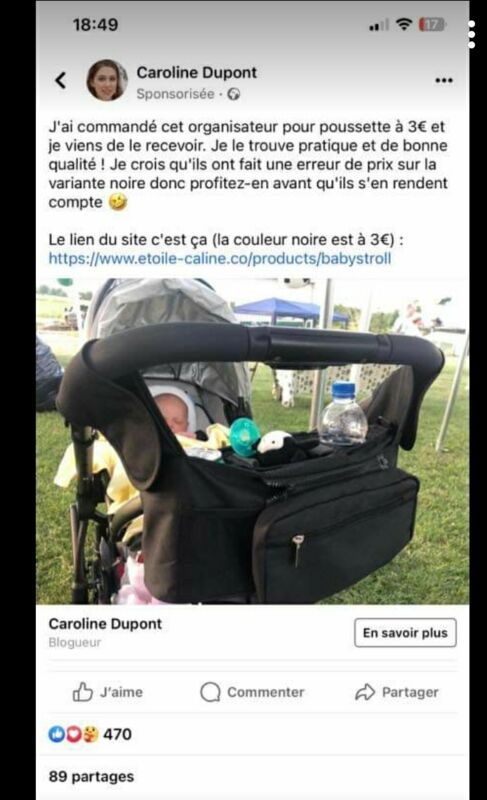View the 470 reactions list

click(x=117, y=734)
